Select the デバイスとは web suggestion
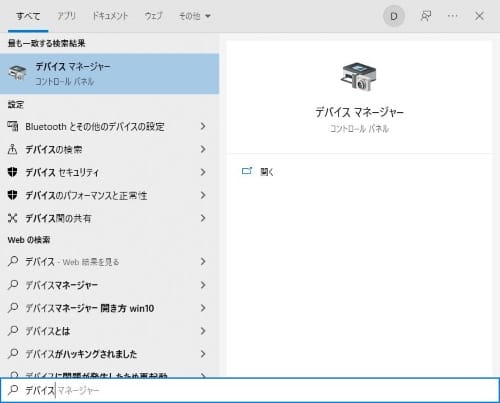Screen dimensions: 500x403 [109, 331]
